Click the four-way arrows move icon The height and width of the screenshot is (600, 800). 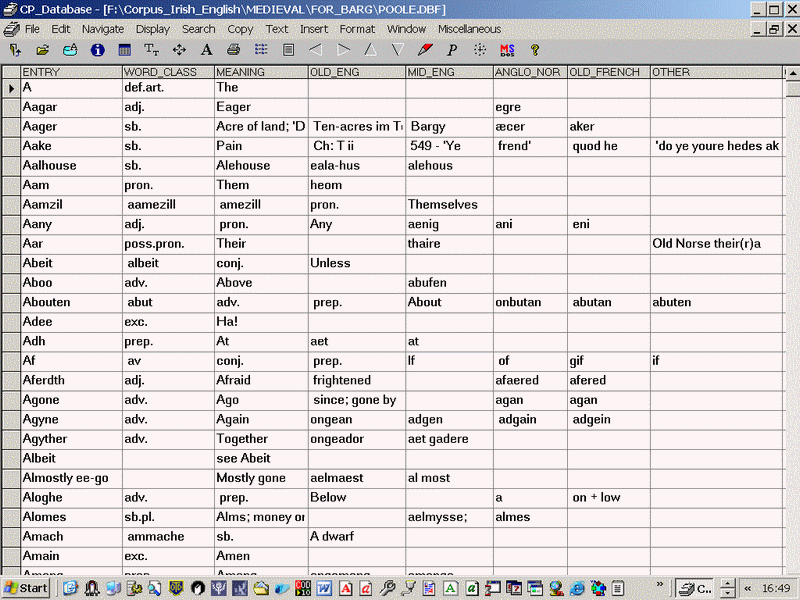pyautogui.click(x=179, y=49)
